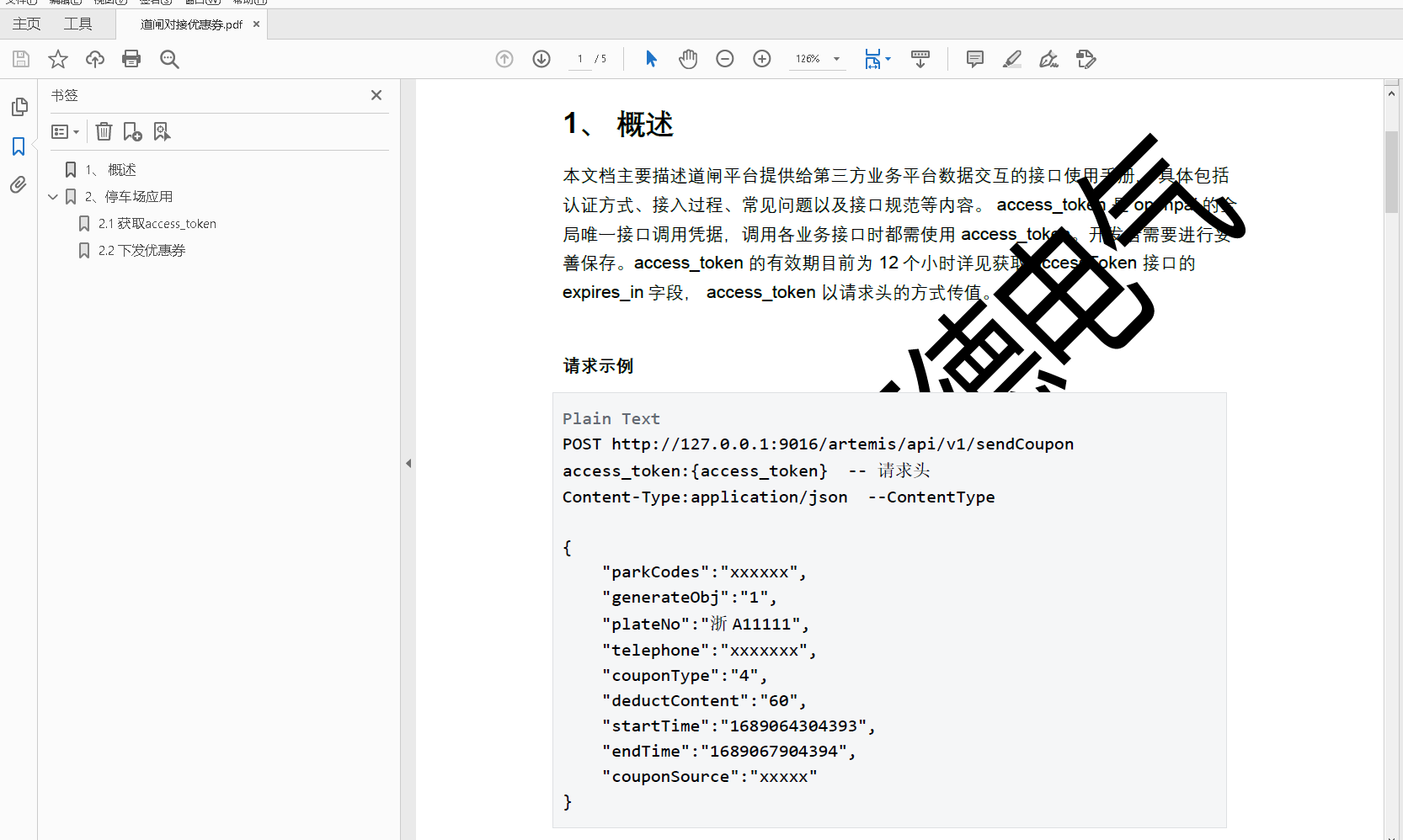Zoom in with the plus icon

tap(762, 59)
